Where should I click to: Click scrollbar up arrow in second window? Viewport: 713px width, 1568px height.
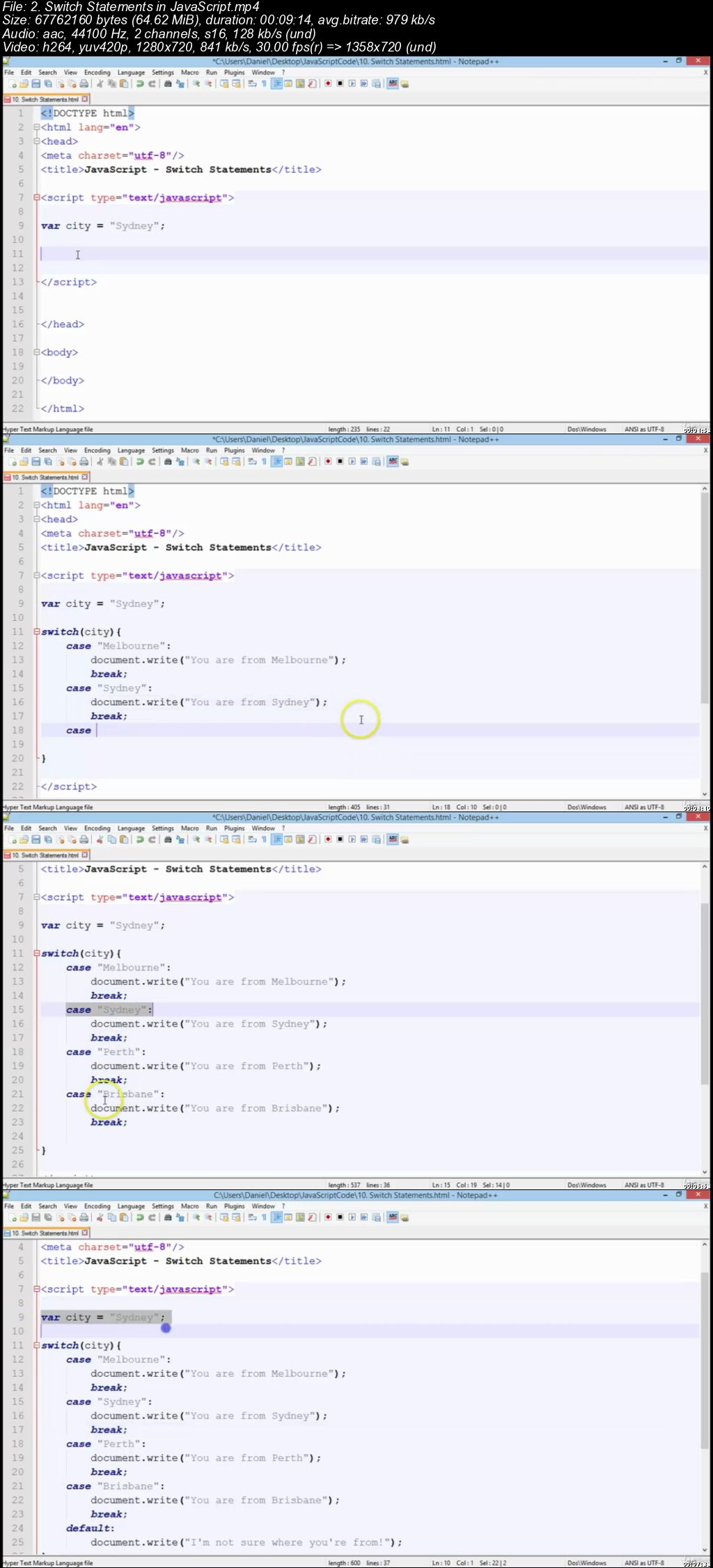[x=705, y=489]
